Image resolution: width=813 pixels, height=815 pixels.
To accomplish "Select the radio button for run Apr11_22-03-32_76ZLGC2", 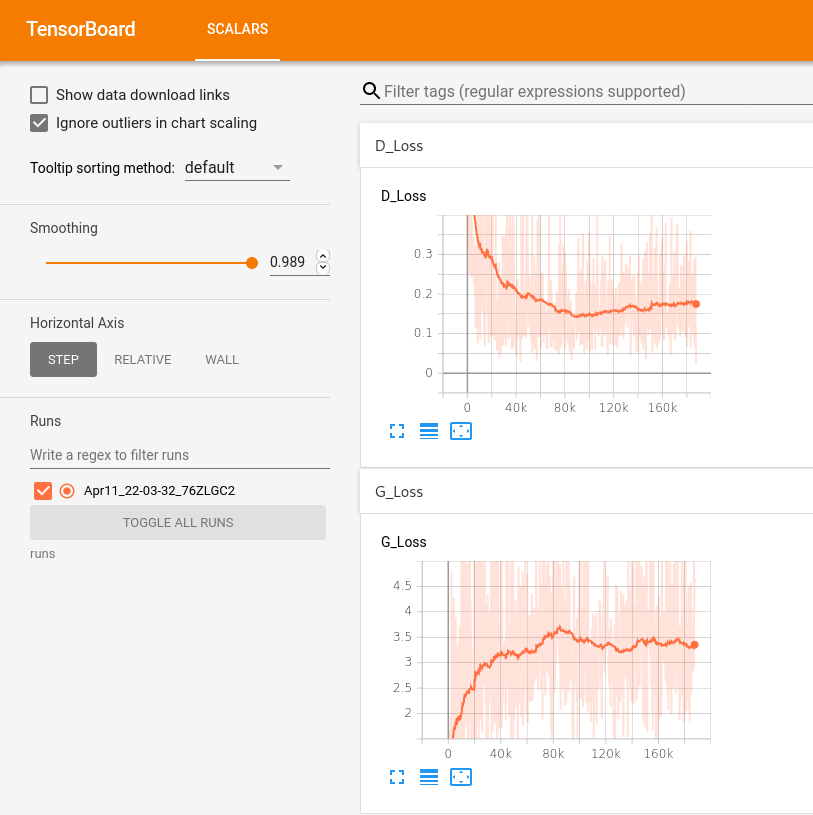I will (67, 490).
